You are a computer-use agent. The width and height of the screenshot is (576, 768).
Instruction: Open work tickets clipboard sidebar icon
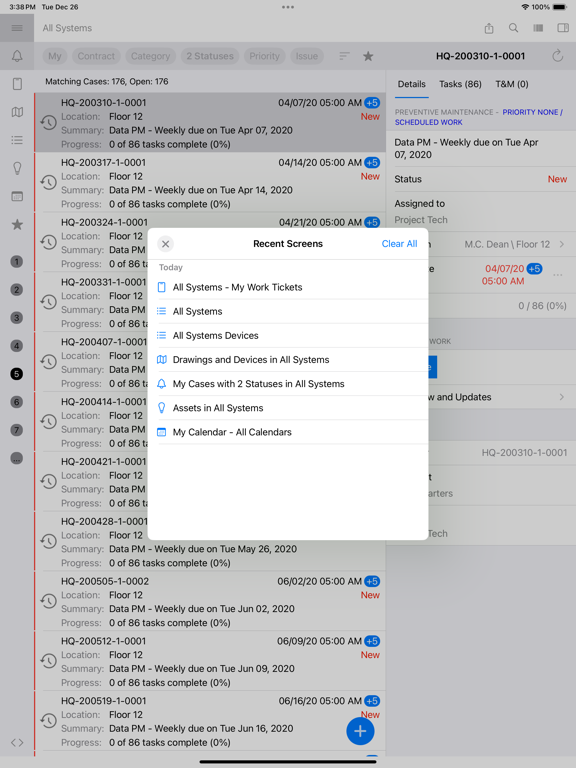17,84
